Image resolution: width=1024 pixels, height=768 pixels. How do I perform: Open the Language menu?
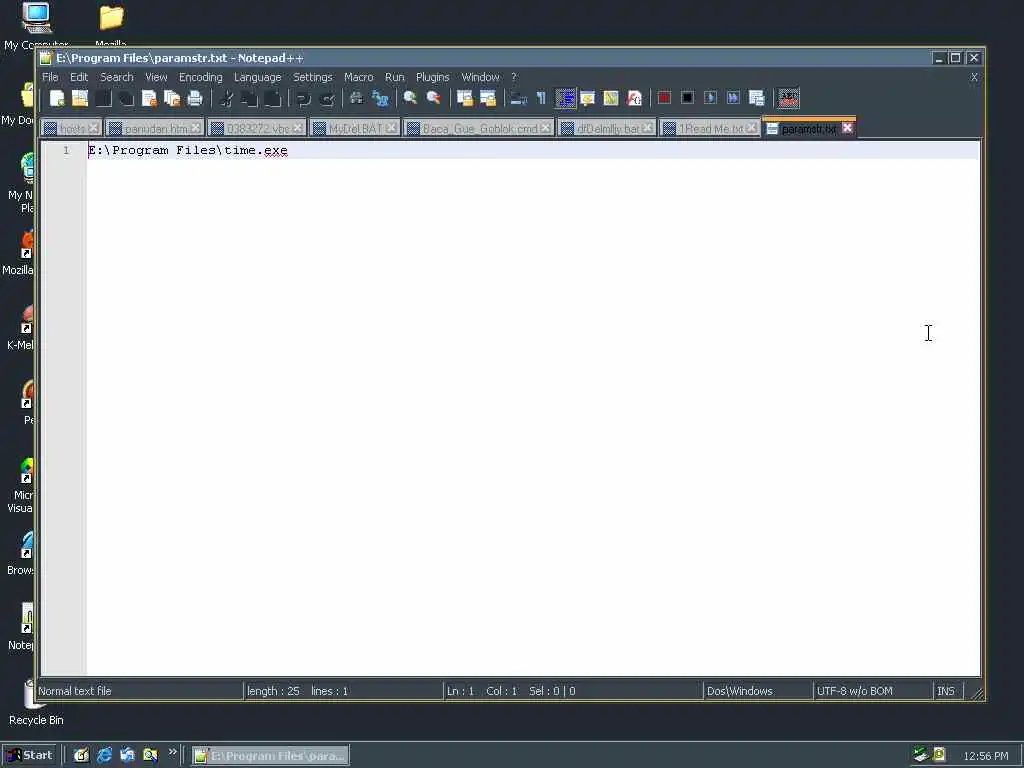coord(257,77)
